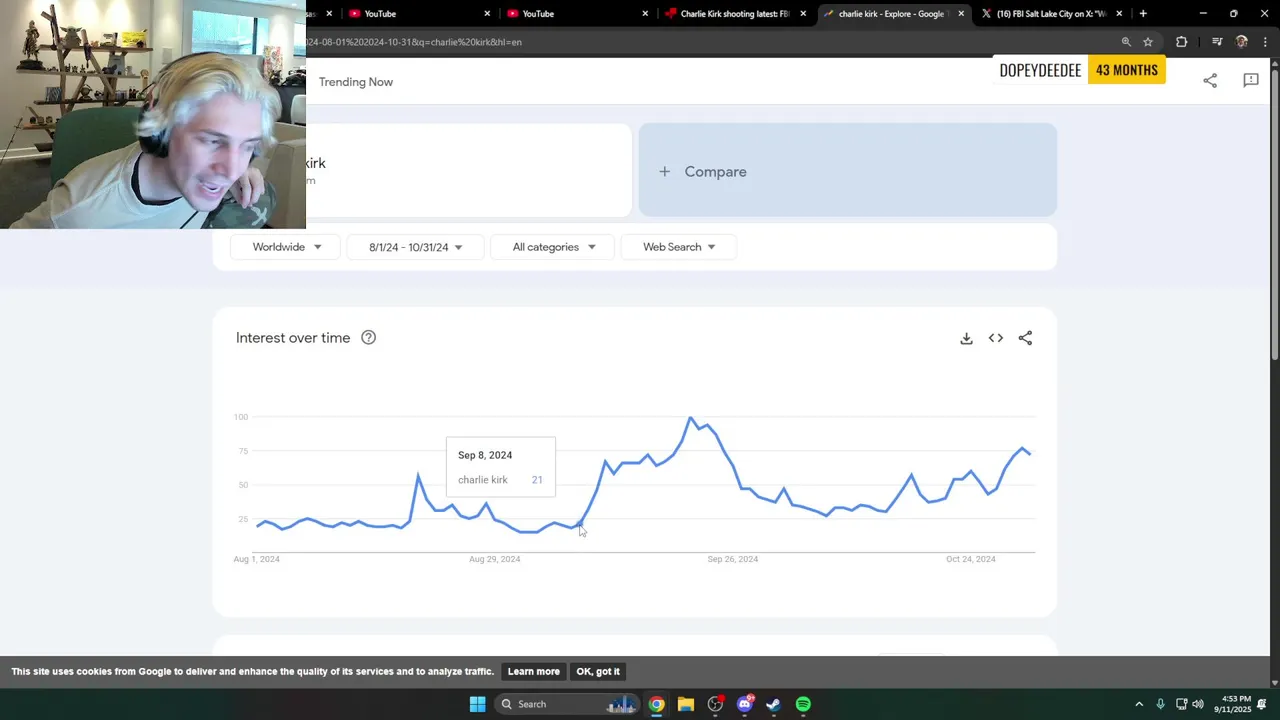Share the Interest over time chart
The image size is (1280, 720).
pos(1025,338)
